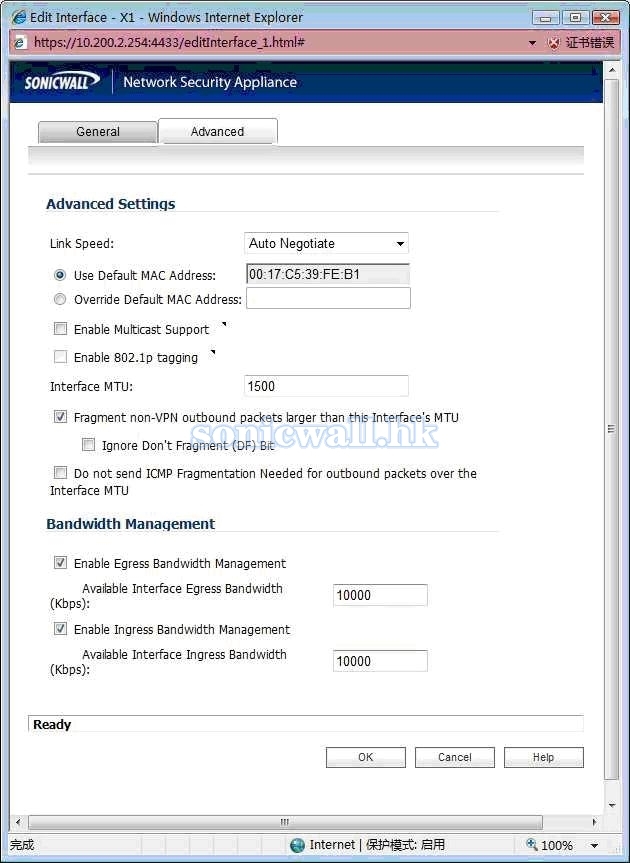Check Do not send ICMP Fragmentation Needed
The image size is (630, 863).
[x=60, y=472]
